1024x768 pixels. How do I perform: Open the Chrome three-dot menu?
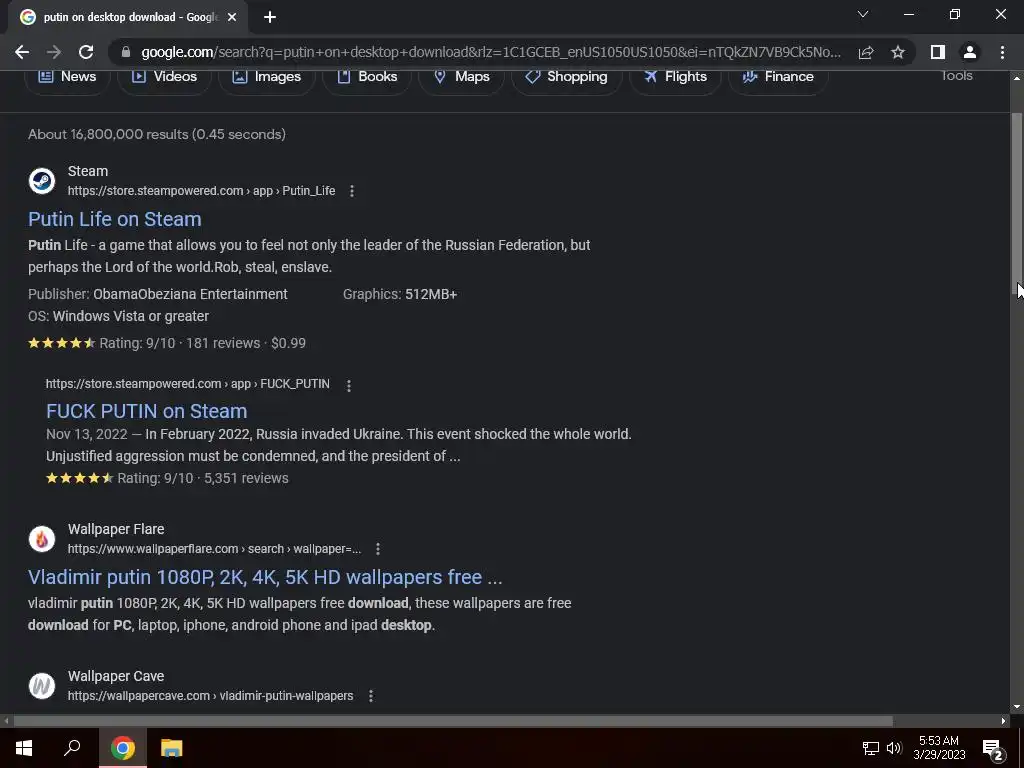pyautogui.click(x=1002, y=52)
